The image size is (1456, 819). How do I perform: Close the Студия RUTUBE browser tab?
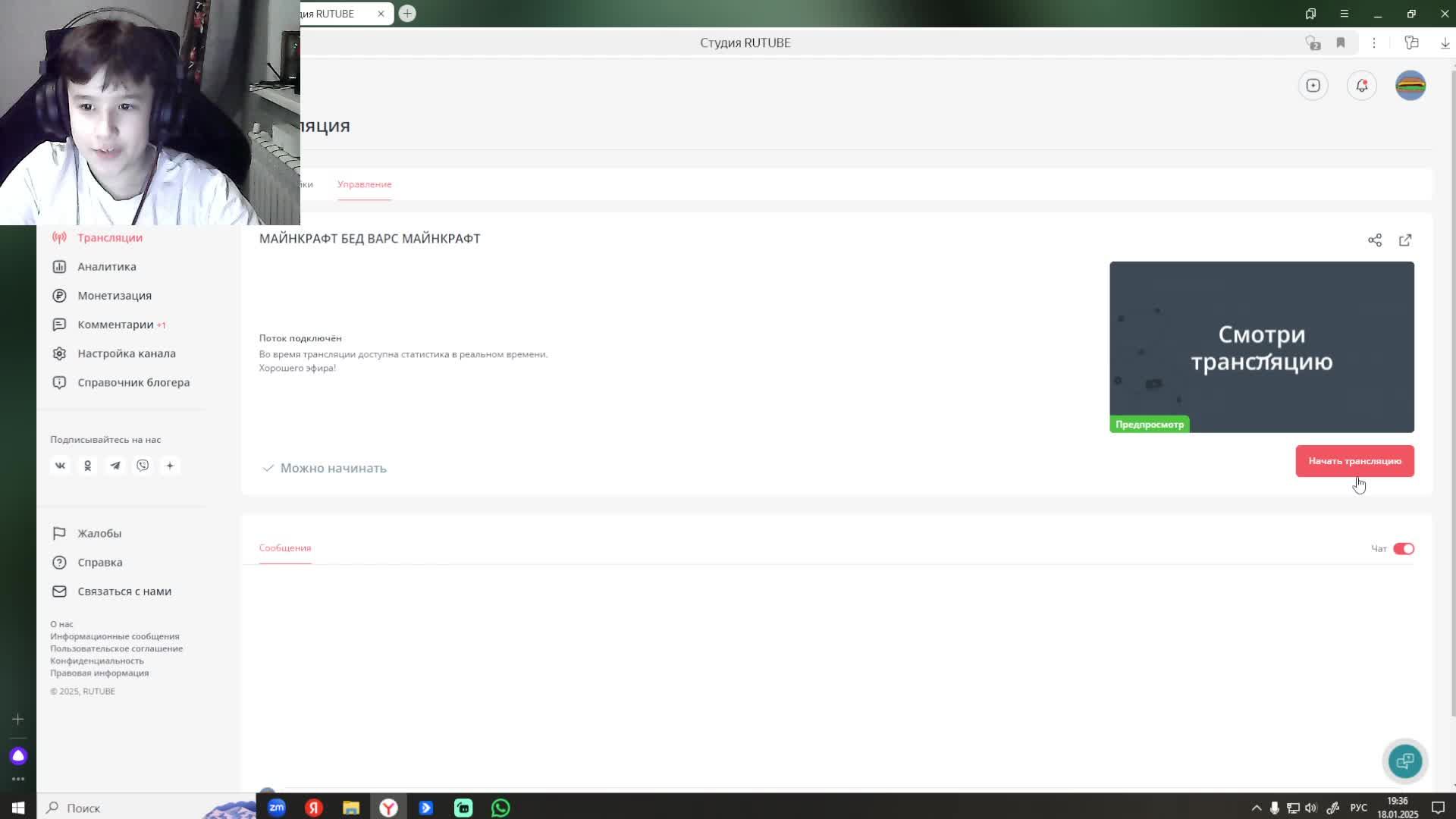[381, 14]
